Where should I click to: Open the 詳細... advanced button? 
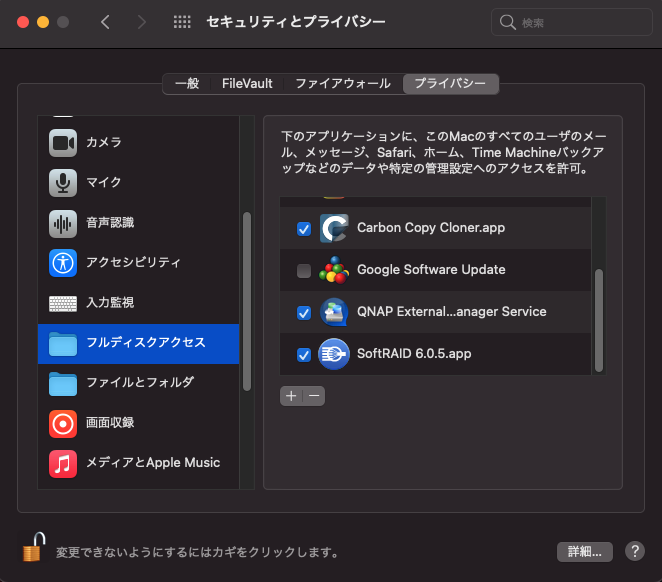(x=585, y=552)
